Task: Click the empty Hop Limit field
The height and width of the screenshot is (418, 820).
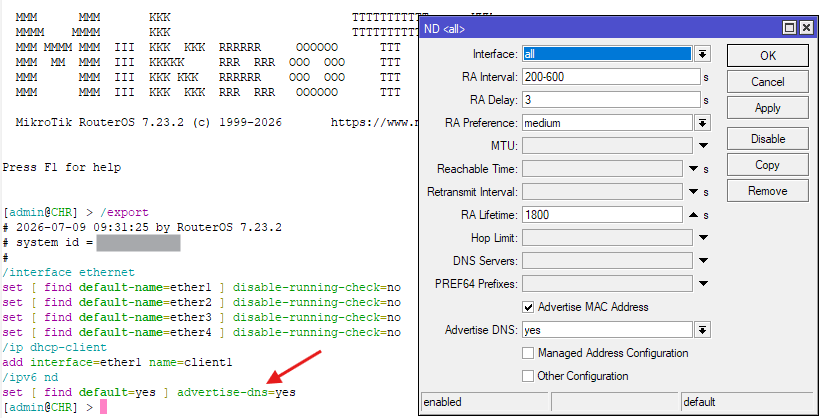Action: 607,238
